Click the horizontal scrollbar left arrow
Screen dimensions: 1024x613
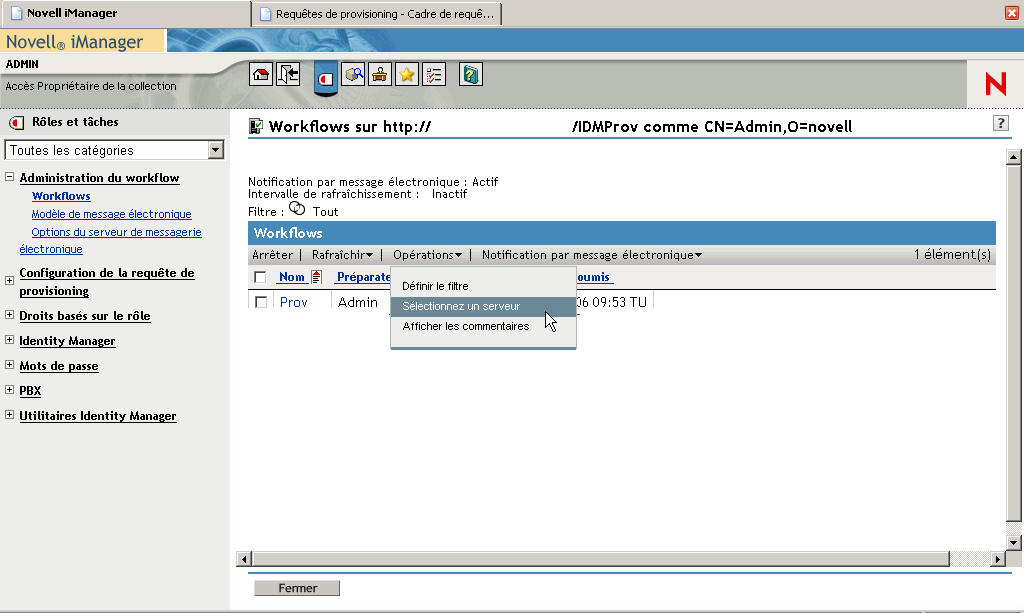click(x=244, y=559)
